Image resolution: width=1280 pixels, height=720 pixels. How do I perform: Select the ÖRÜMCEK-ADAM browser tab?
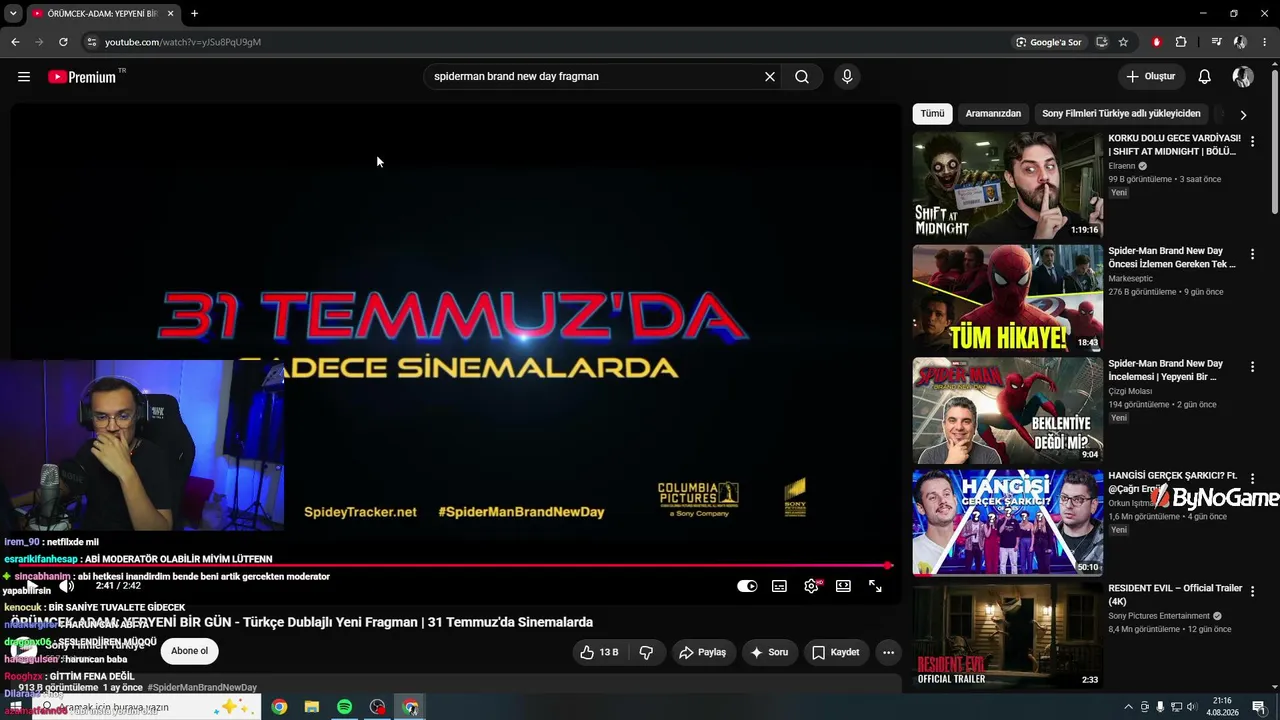pos(103,14)
